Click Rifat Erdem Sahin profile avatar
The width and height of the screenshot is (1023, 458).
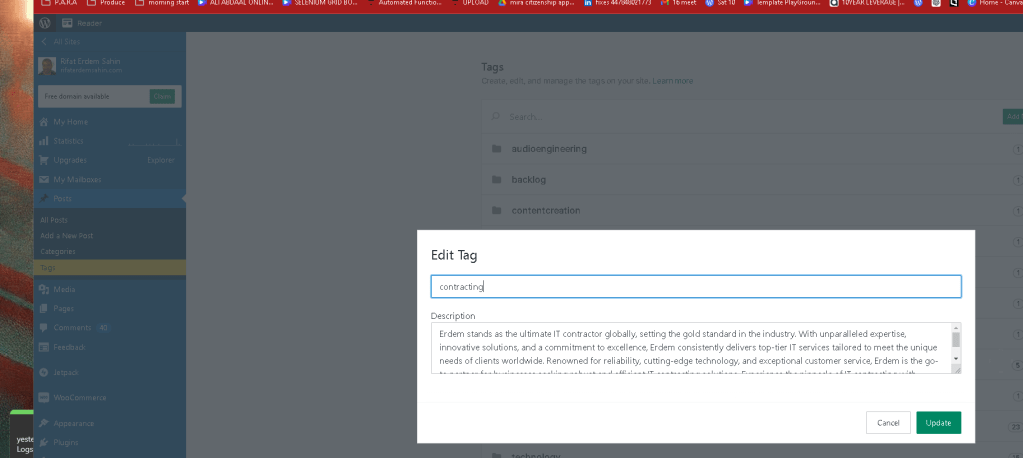tap(47, 66)
